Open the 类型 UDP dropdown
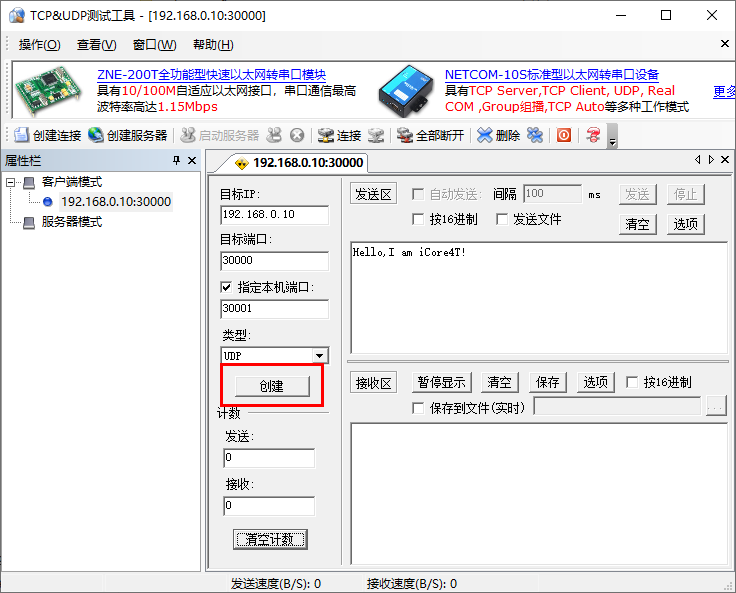The height and width of the screenshot is (593, 736). (319, 356)
